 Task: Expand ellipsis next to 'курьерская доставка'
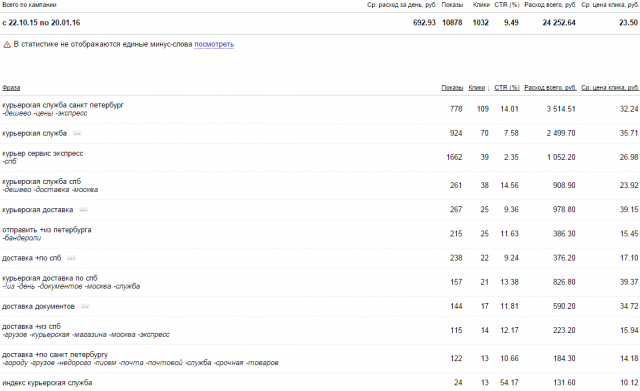pyautogui.click(x=83, y=210)
